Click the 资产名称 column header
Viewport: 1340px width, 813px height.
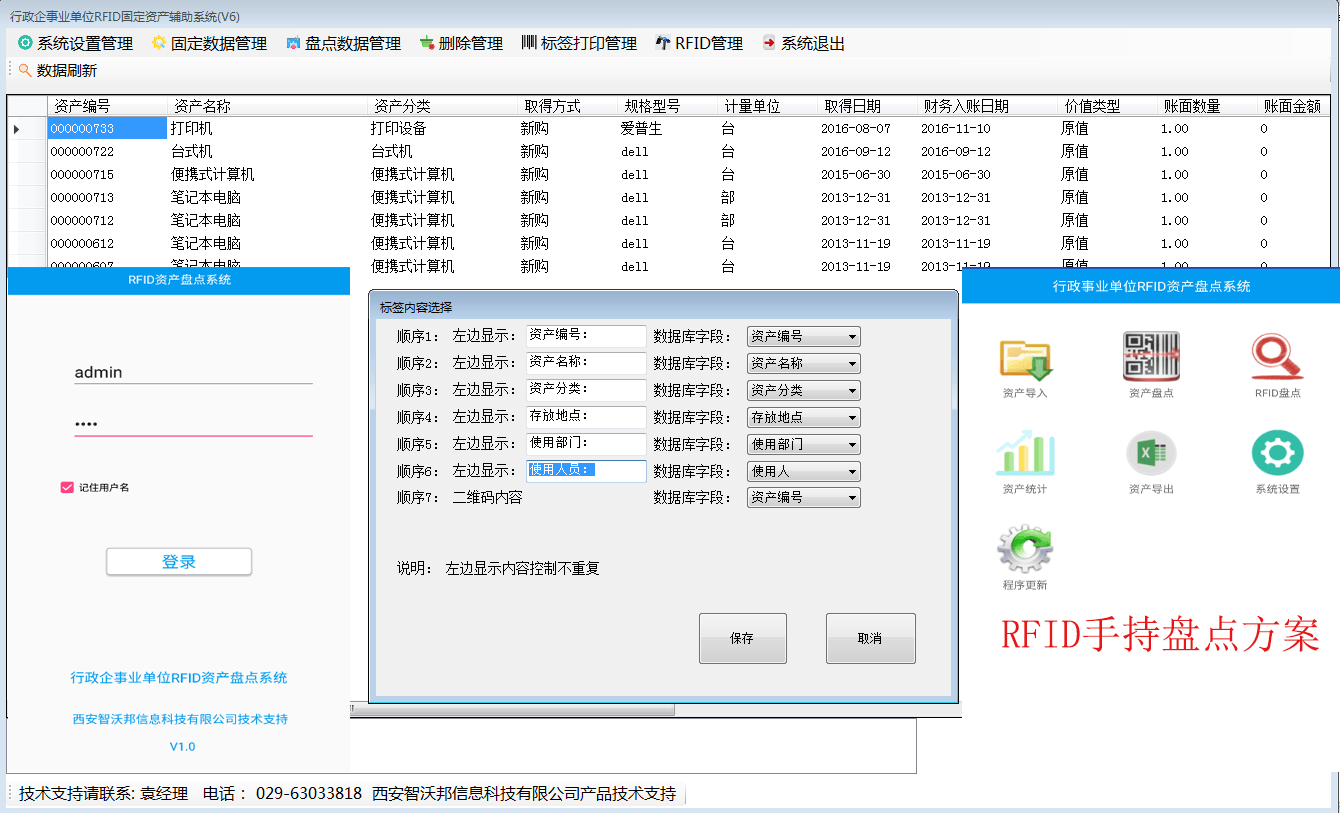tap(267, 106)
